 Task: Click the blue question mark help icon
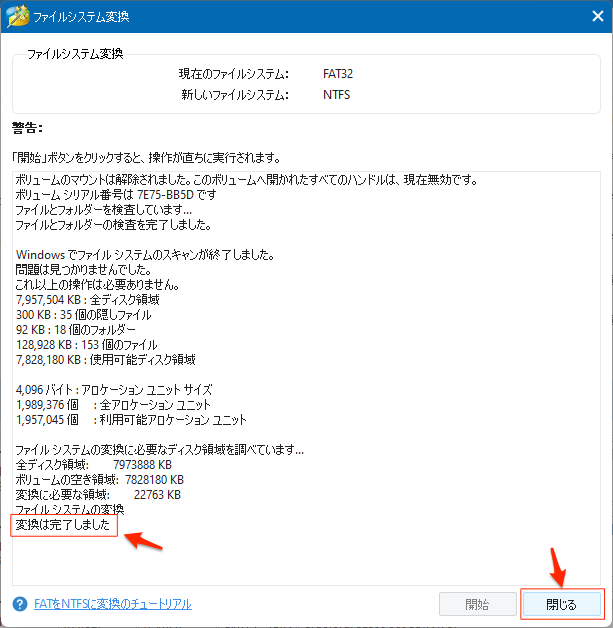coord(20,604)
